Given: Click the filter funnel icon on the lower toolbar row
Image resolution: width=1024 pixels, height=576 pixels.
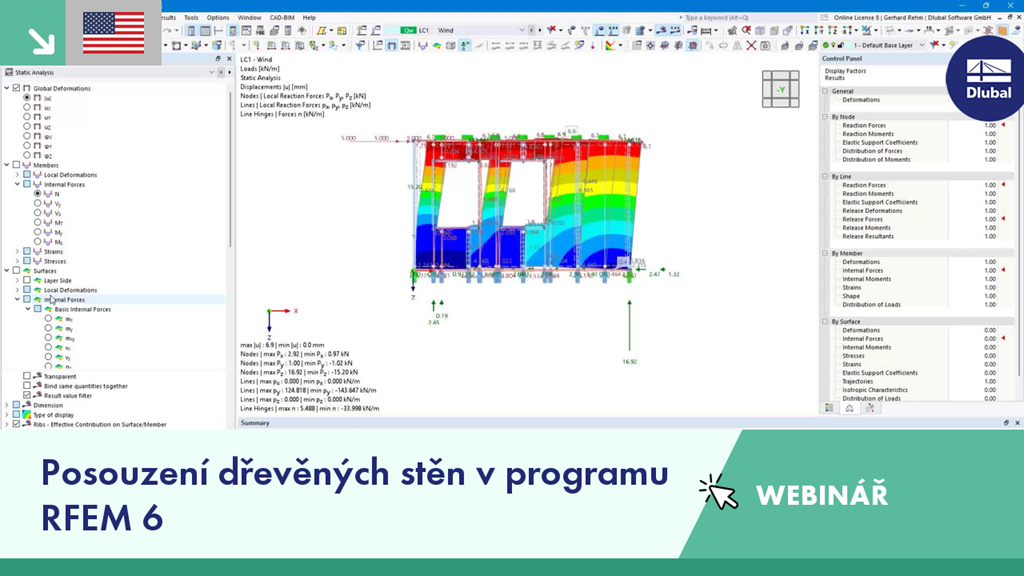Looking at the screenshot, I should [x=360, y=45].
